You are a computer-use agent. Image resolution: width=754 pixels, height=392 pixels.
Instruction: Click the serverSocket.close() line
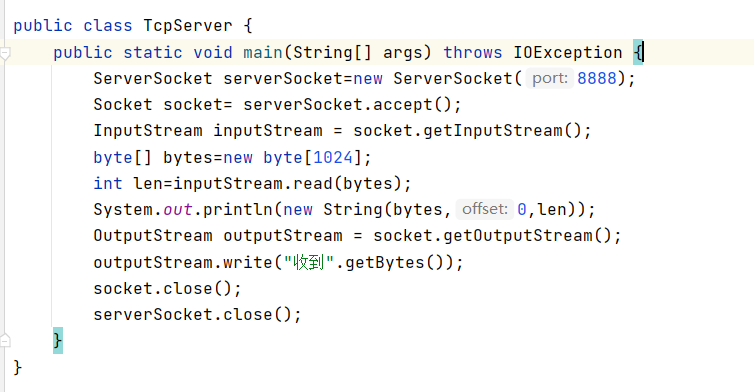pos(197,314)
